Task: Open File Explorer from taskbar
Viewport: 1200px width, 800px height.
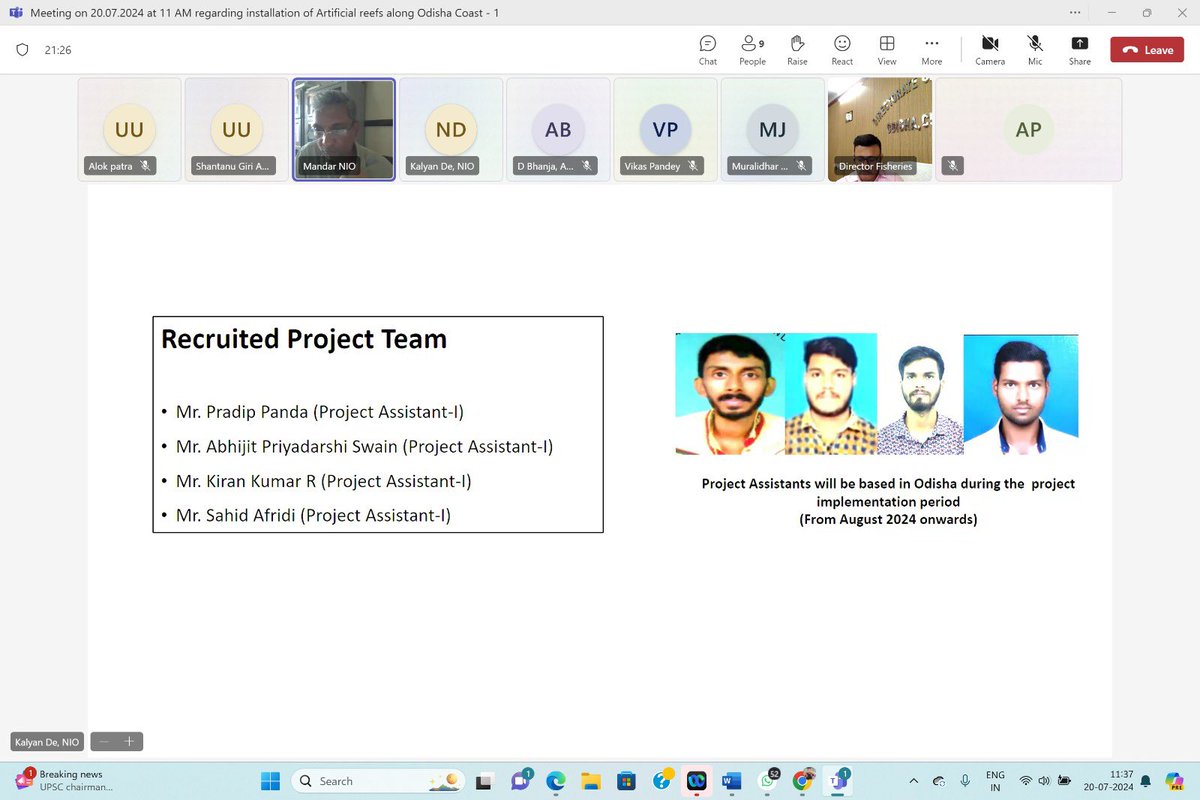Action: (x=591, y=780)
